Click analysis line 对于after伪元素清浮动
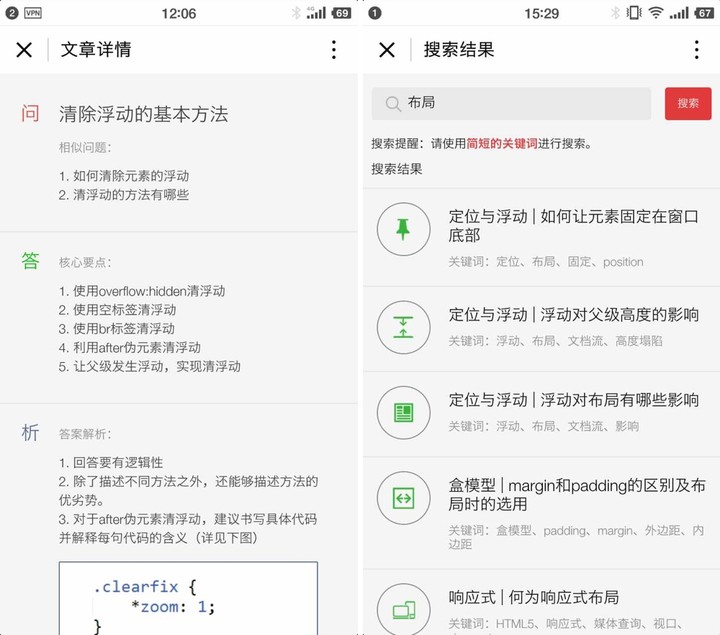This screenshot has width=720, height=635. [188, 528]
